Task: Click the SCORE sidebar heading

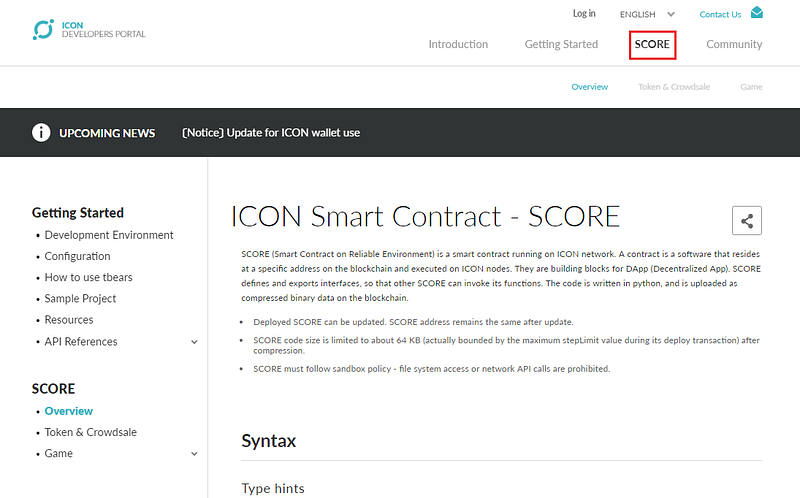Action: point(53,389)
